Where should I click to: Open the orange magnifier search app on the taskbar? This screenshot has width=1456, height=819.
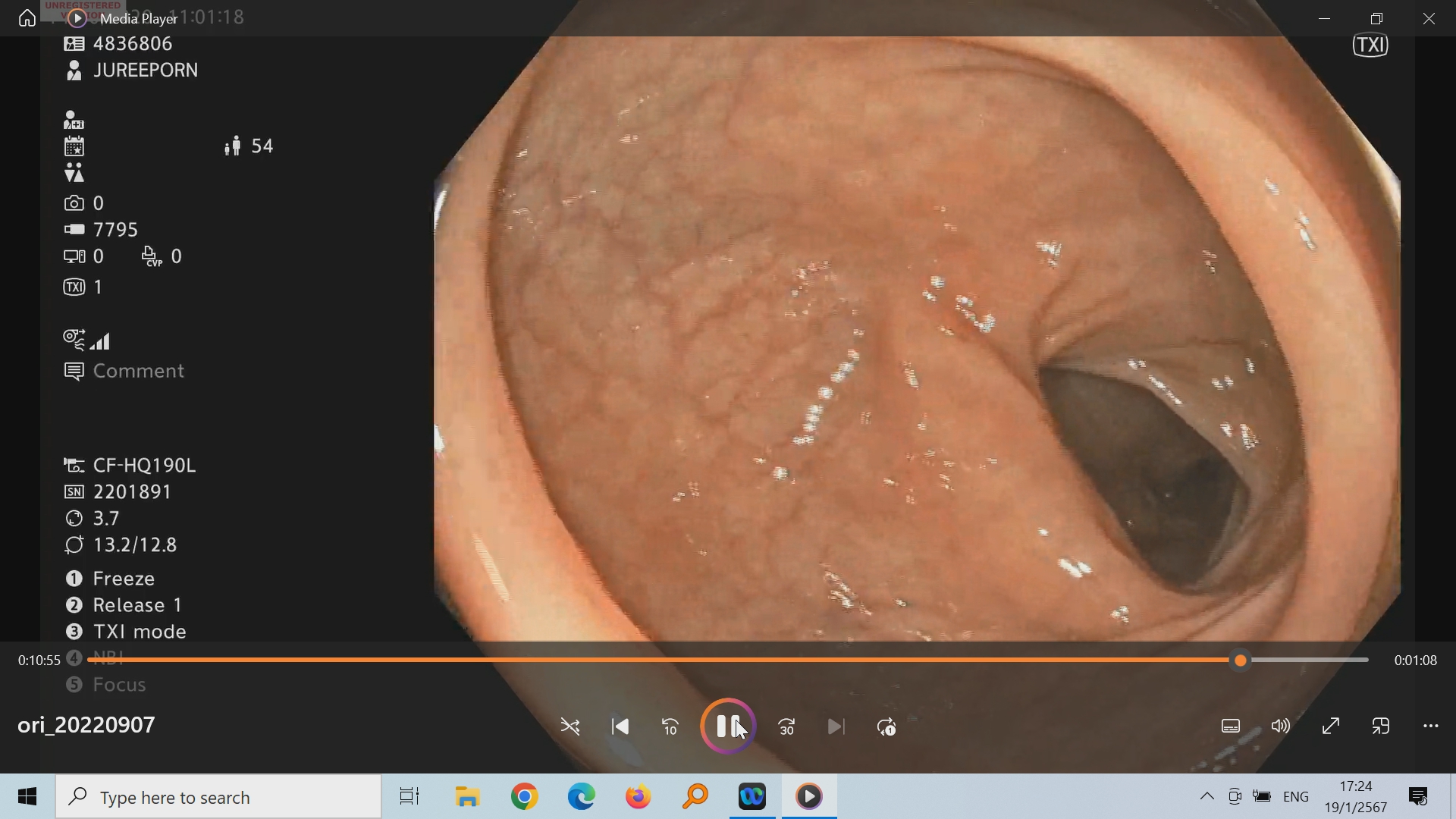[695, 797]
